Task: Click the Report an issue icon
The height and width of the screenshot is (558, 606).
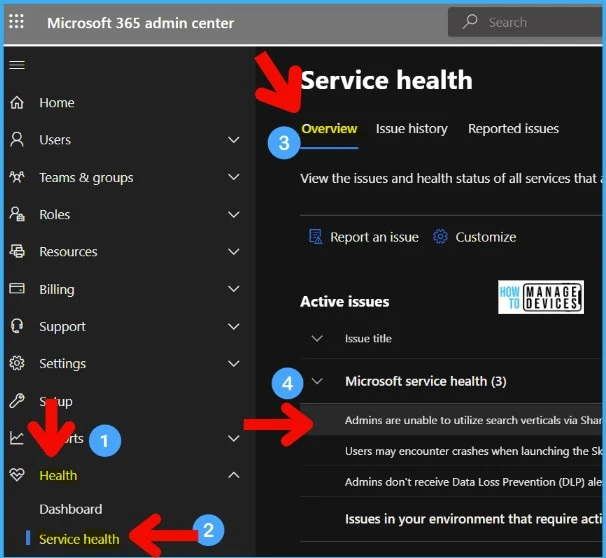Action: click(315, 236)
